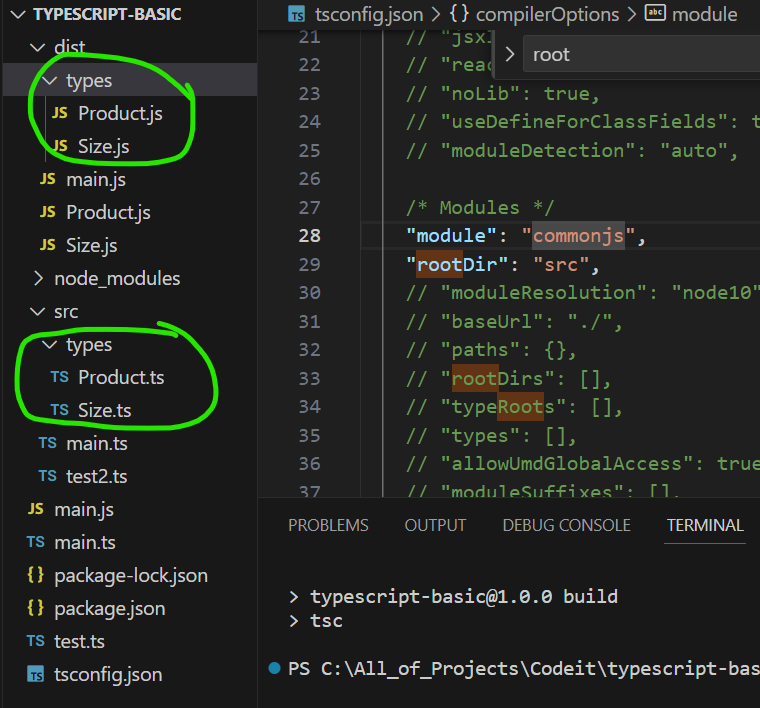Open package.json file

[x=110, y=608]
